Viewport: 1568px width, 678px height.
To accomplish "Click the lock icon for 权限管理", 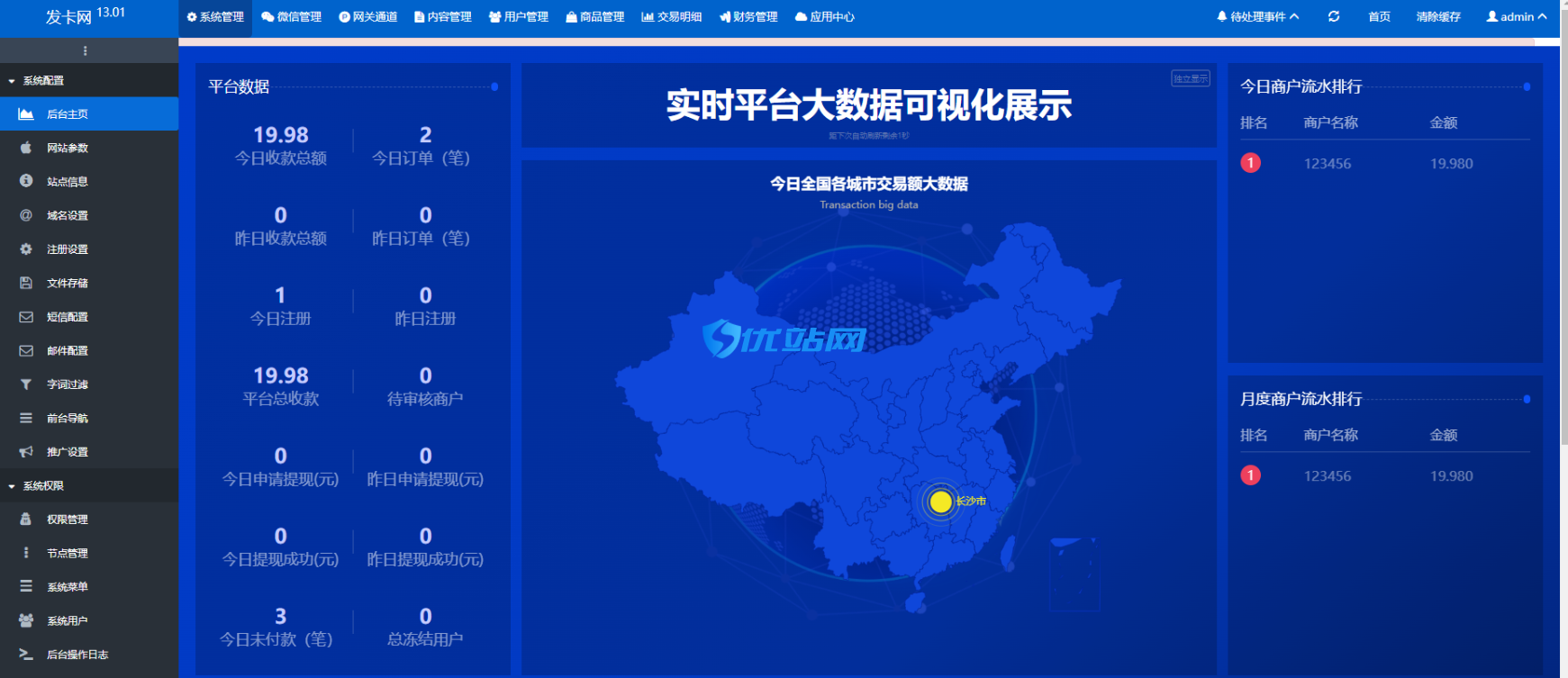I will click(26, 520).
